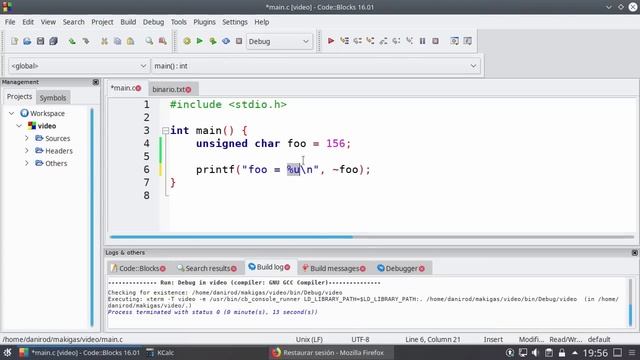640x360 pixels.
Task: Pause the debugger
Action: point(422,41)
